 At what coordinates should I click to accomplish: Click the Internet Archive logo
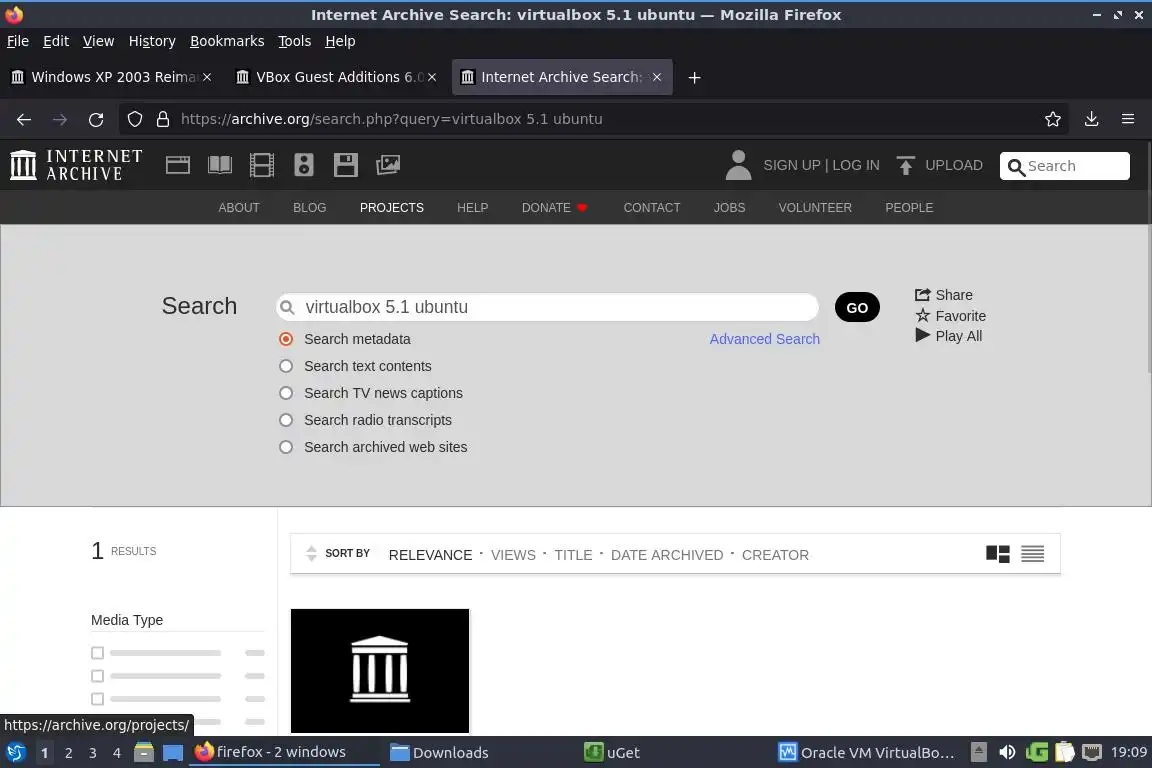76,165
